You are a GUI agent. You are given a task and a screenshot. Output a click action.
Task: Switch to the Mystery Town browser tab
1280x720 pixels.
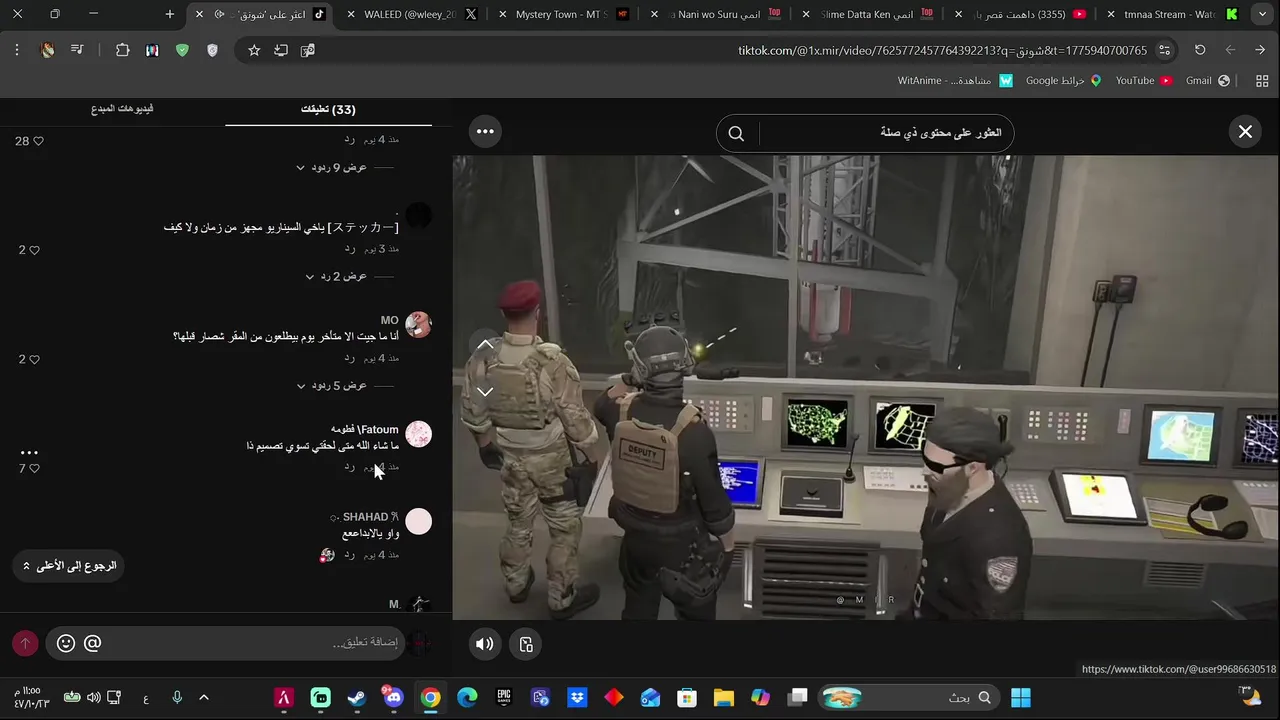point(563,15)
